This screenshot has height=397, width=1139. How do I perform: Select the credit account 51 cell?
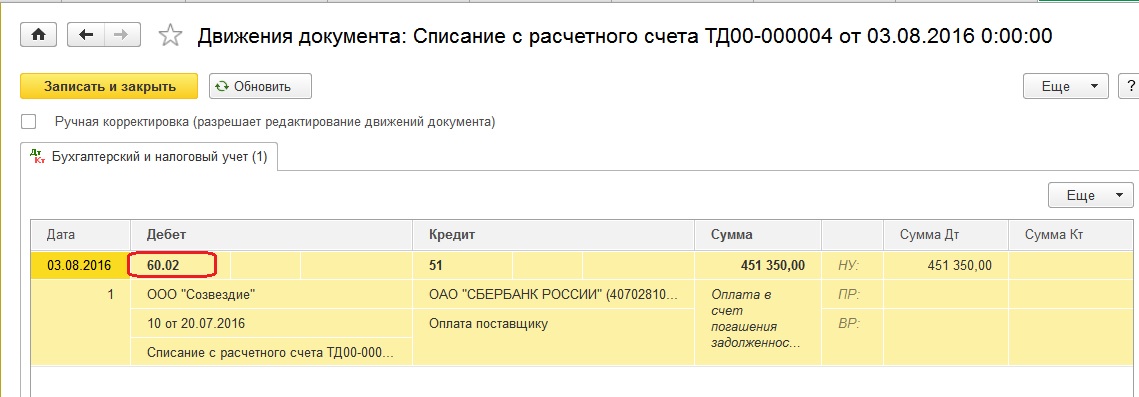(x=462, y=266)
